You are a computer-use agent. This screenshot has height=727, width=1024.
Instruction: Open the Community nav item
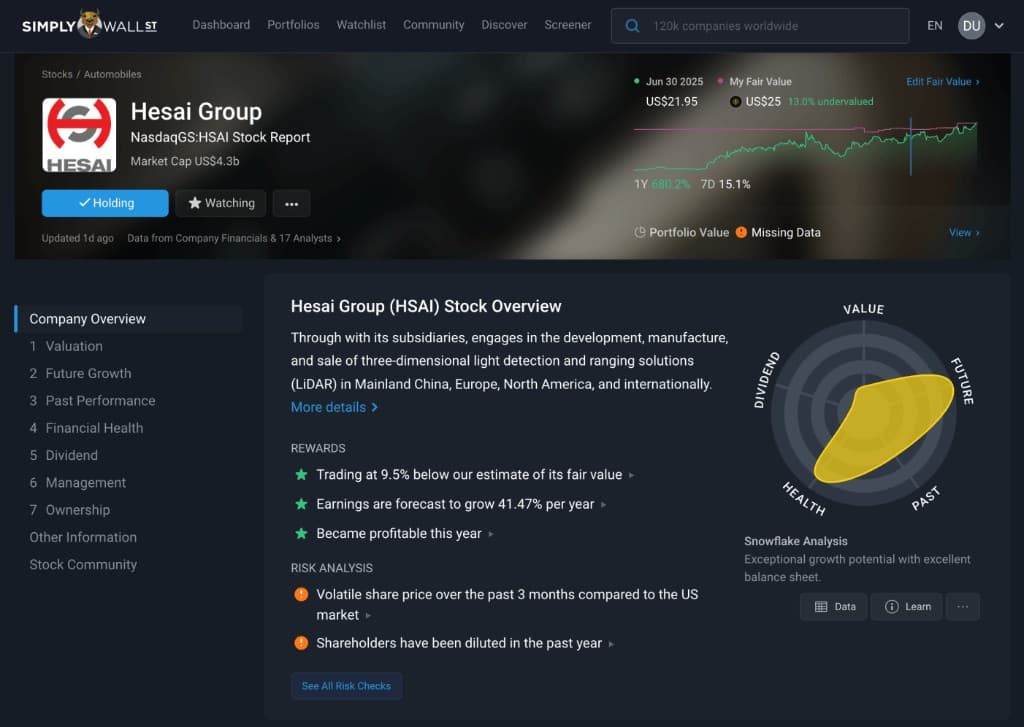tap(434, 25)
